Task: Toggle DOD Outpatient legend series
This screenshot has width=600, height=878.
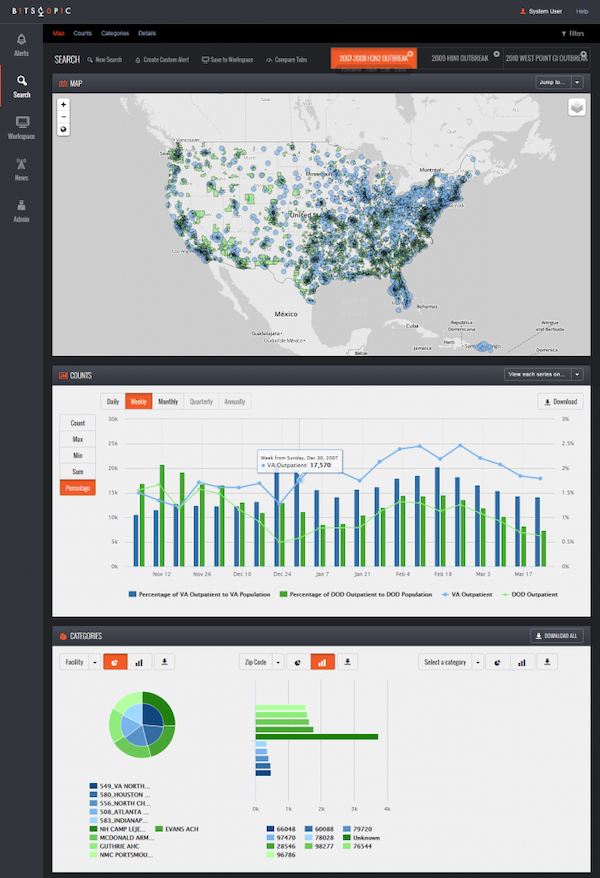Action: click(x=529, y=594)
